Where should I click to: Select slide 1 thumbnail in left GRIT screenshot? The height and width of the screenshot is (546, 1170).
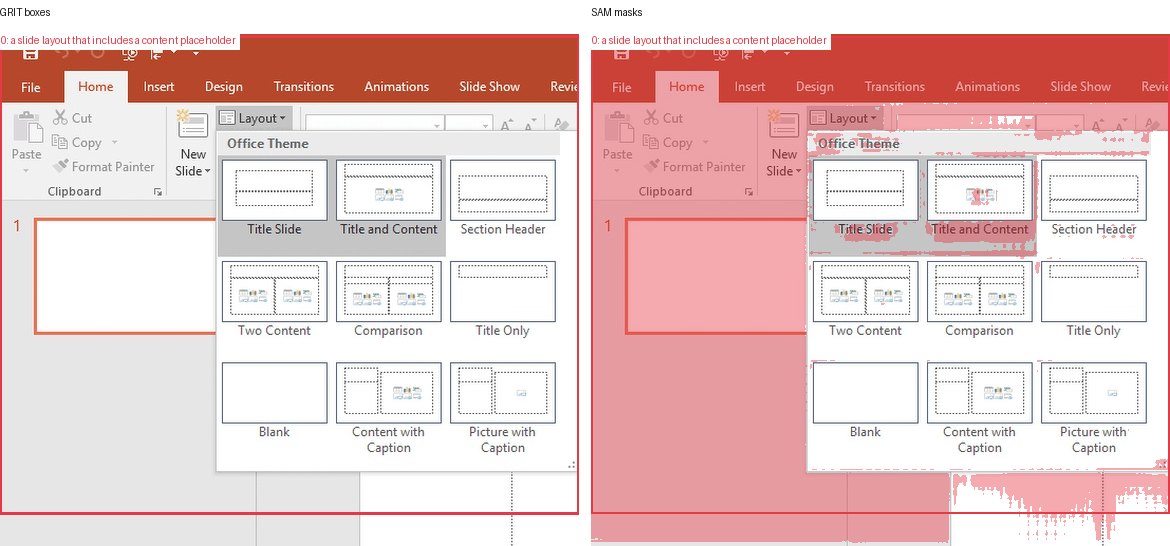click(x=125, y=276)
